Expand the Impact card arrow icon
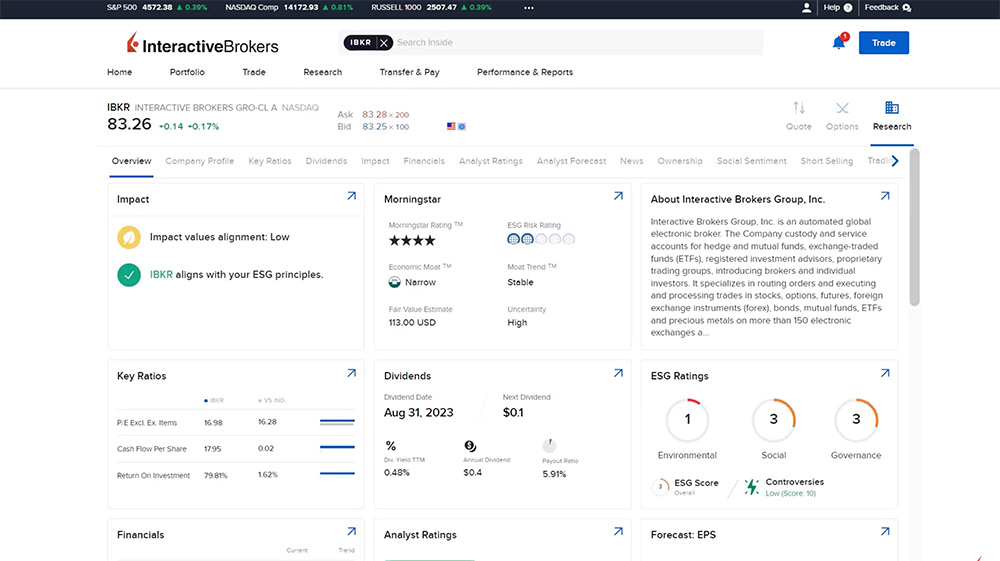This screenshot has height=561, width=1000. click(351, 197)
